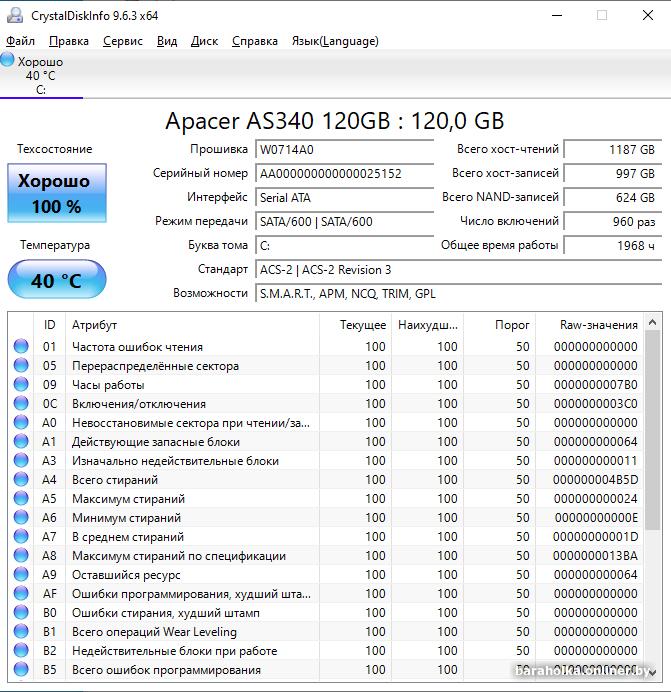Image resolution: width=671 pixels, height=692 pixels.
Task: Select the C: disk tab with status Хорошо
Action: pyautogui.click(x=41, y=75)
